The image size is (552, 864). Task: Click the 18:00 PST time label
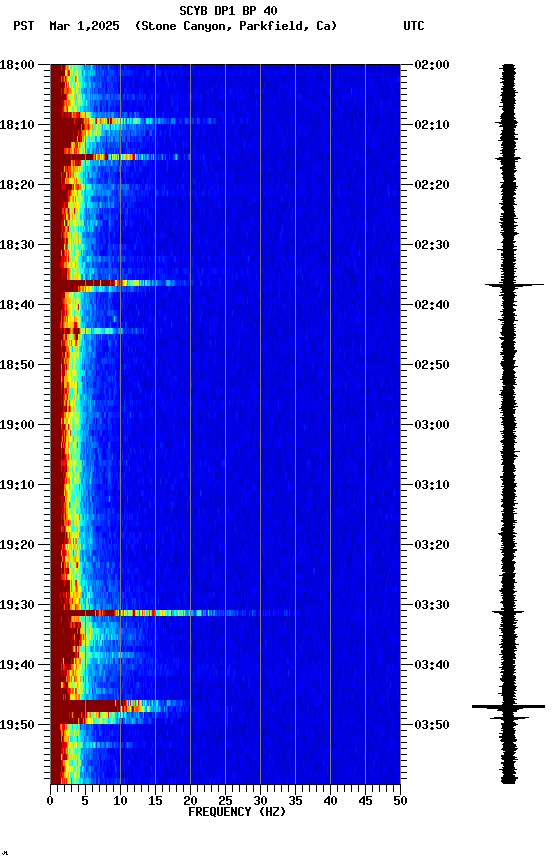click(x=17, y=64)
